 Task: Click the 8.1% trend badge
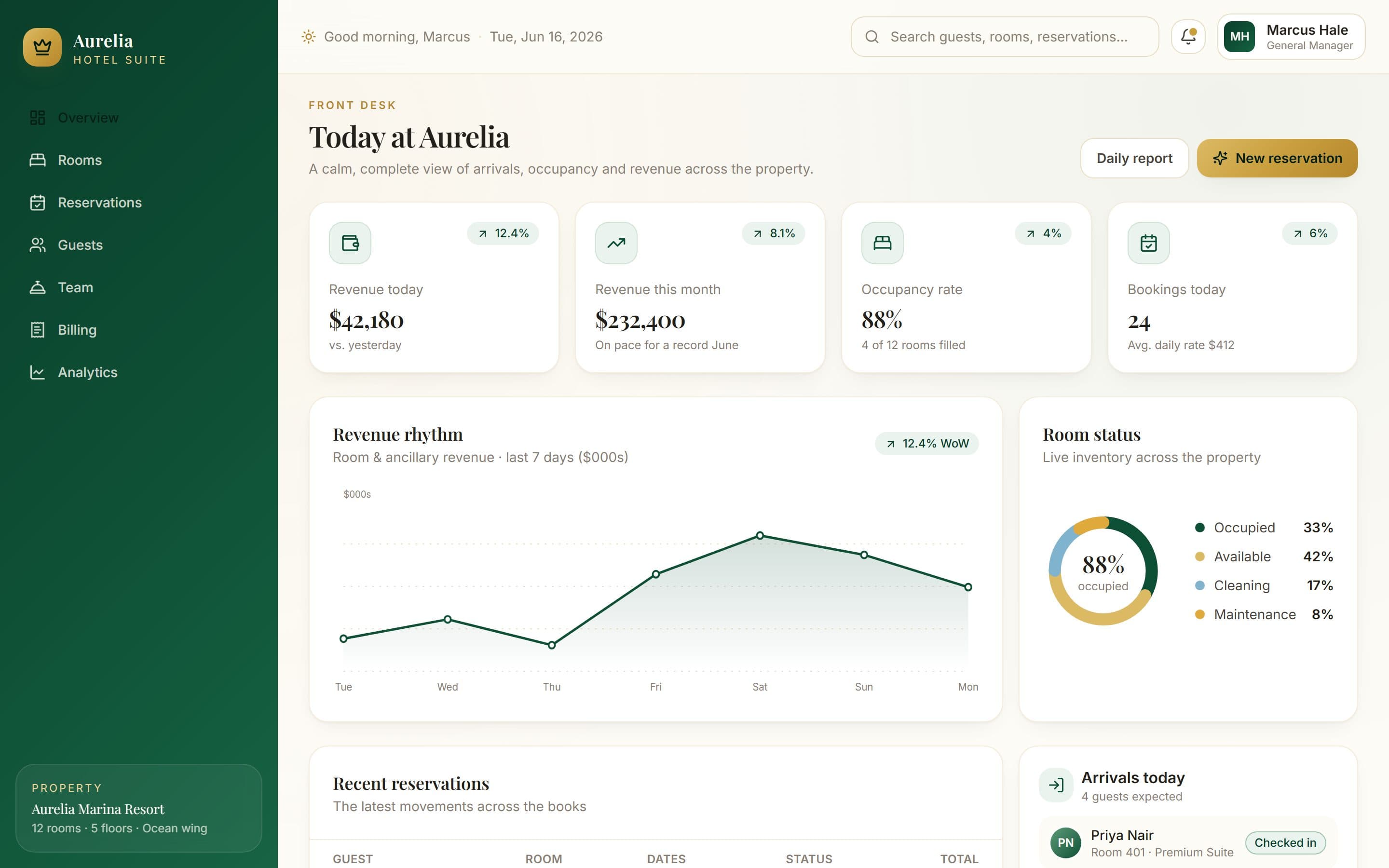click(x=773, y=234)
